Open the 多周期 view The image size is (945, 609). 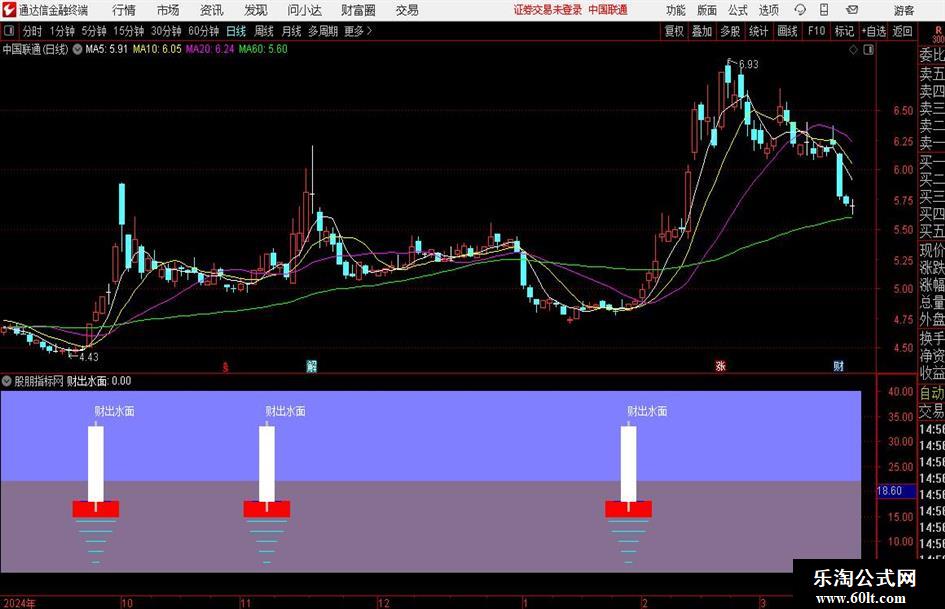pos(323,31)
